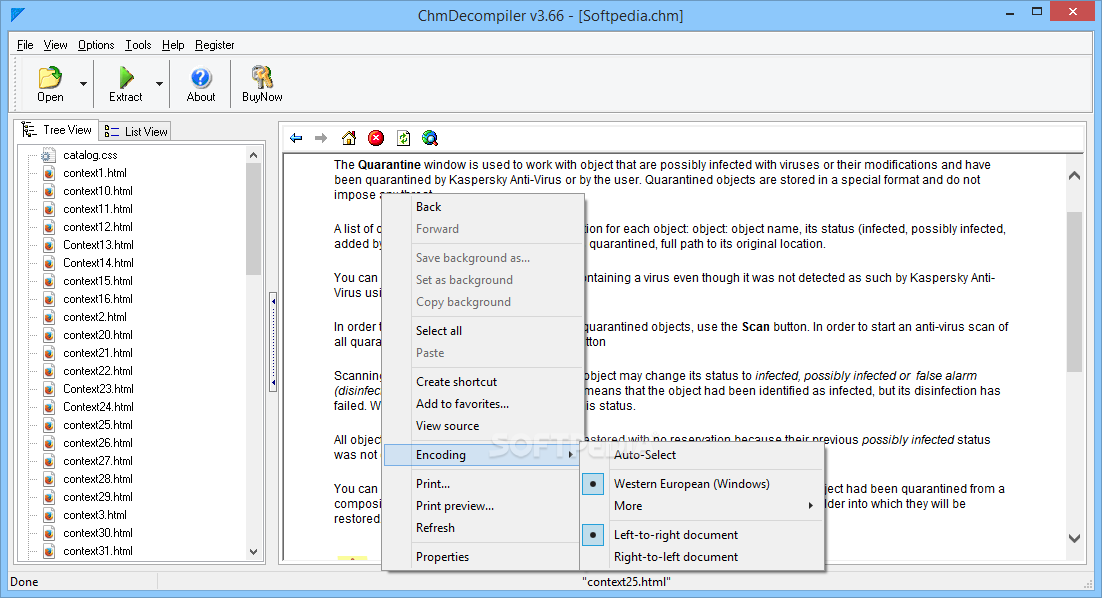Click the List View tab icon
Screen dimensions: 1102x598
click(x=112, y=131)
